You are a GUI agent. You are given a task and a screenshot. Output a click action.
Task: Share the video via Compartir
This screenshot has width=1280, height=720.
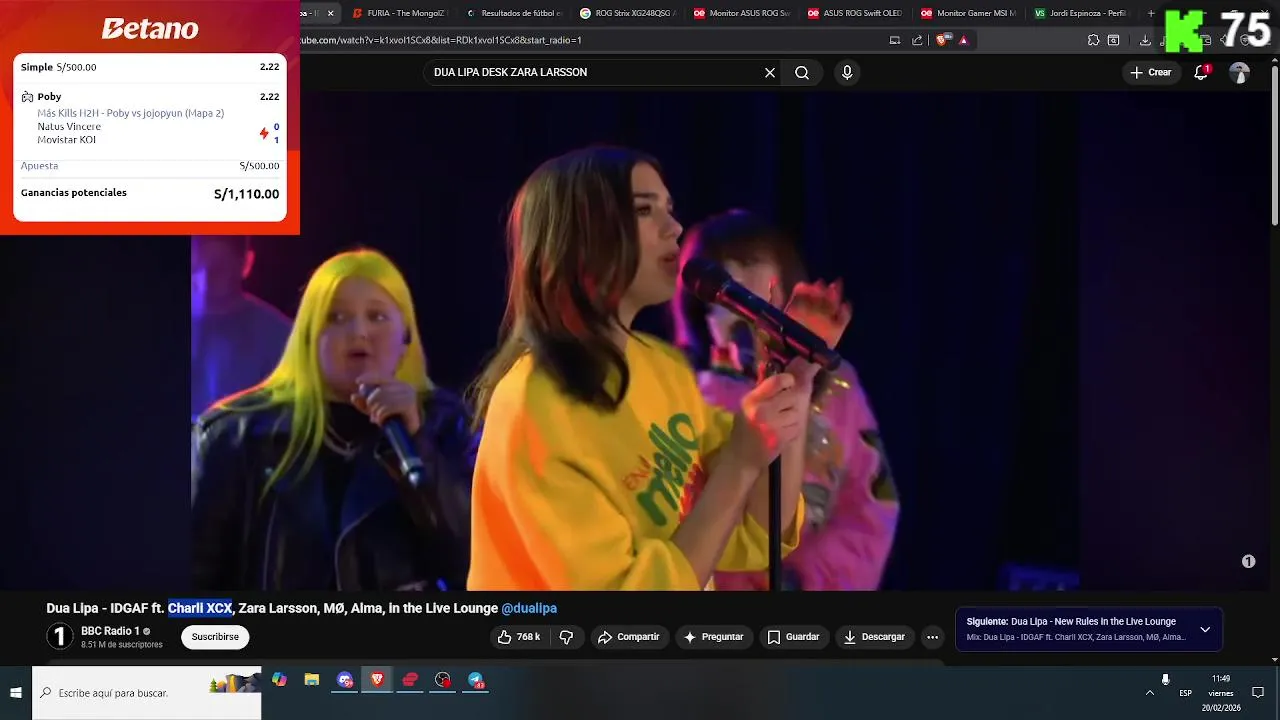click(x=628, y=637)
